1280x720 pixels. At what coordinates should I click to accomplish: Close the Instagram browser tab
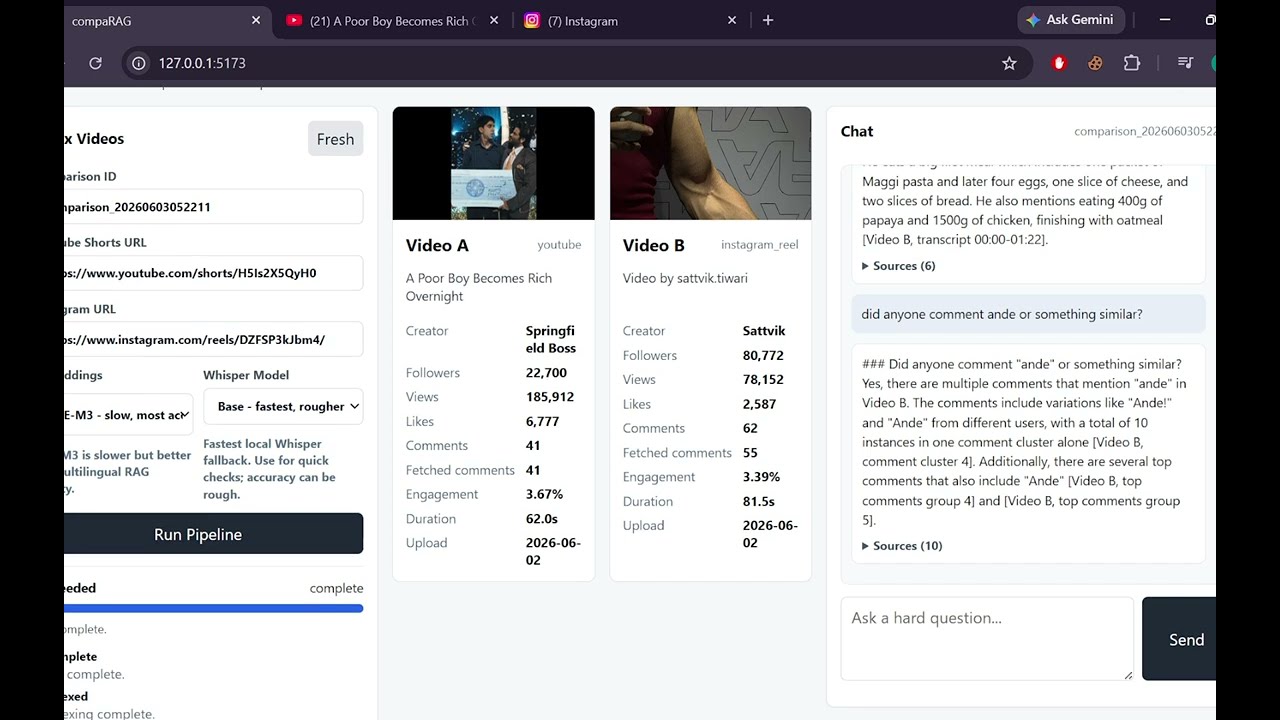coord(732,20)
